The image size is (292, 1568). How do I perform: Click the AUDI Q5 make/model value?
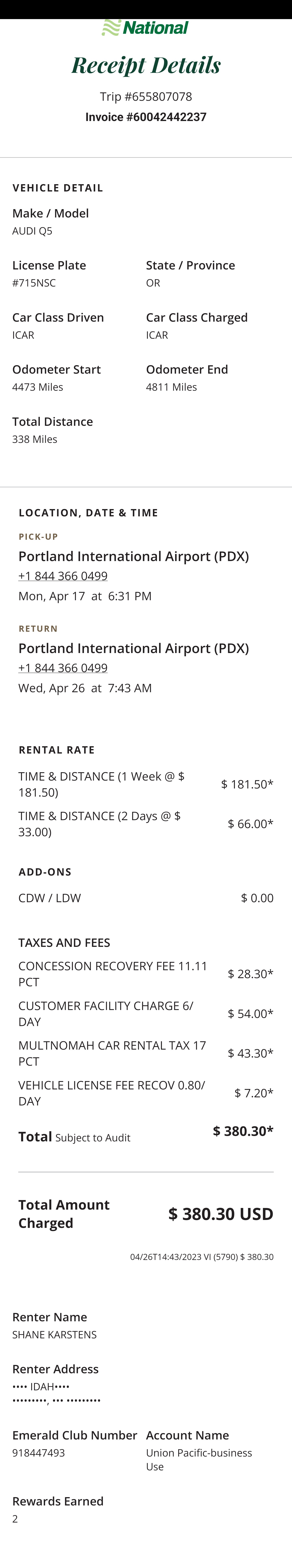pyautogui.click(x=32, y=231)
